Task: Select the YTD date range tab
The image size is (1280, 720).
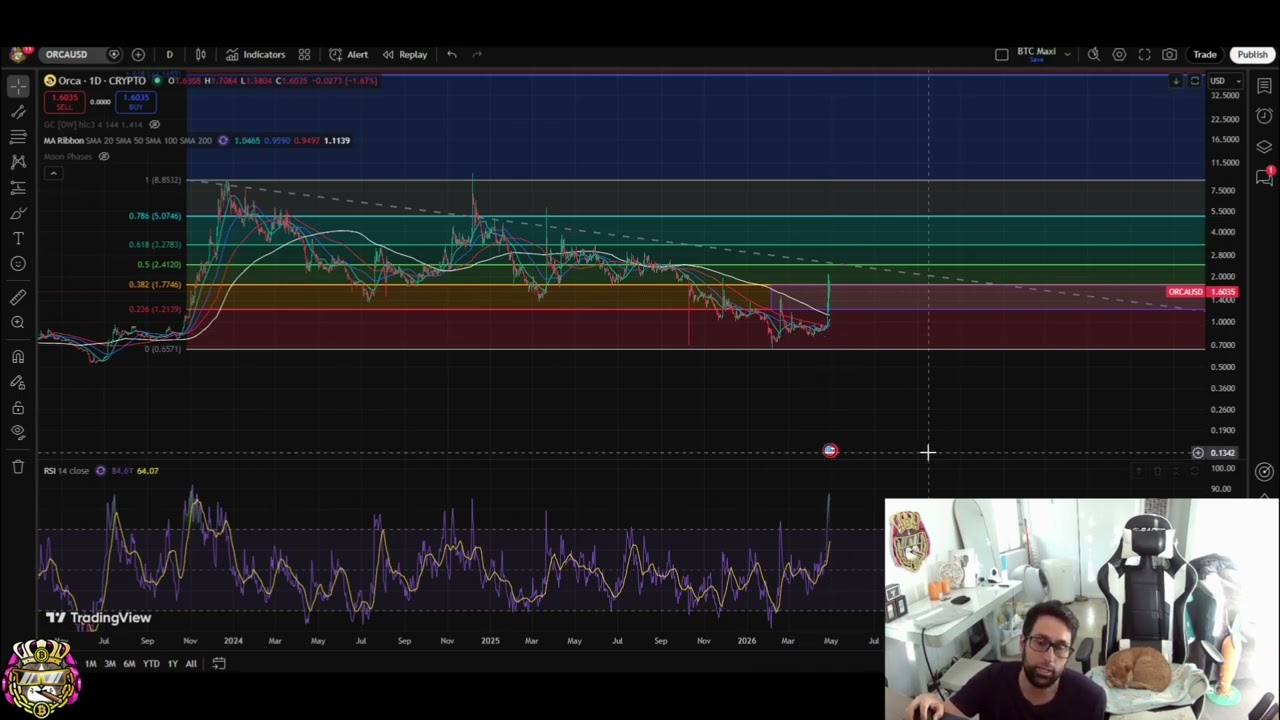Action: pos(151,663)
